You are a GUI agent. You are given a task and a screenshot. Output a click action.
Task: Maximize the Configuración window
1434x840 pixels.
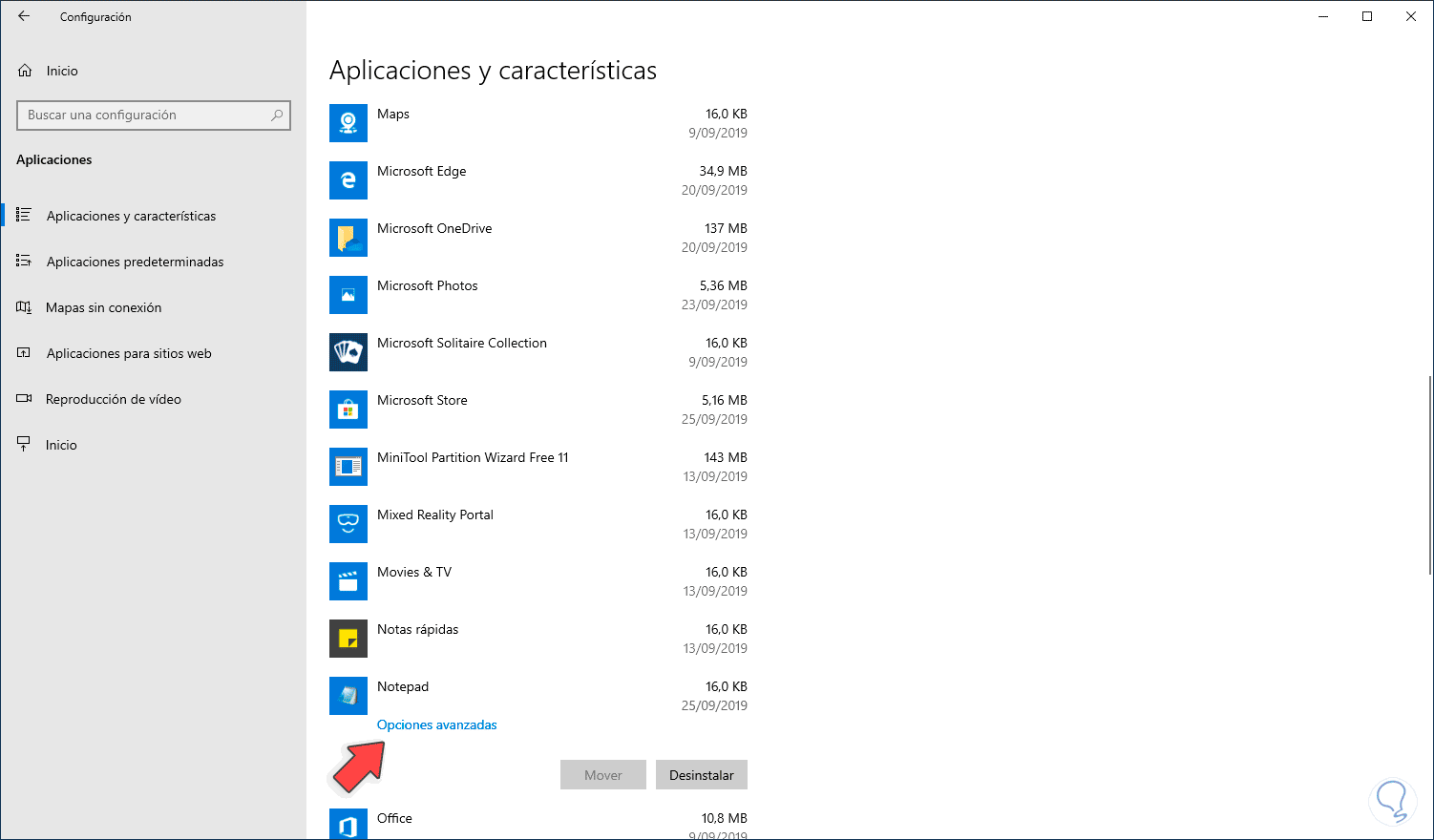tap(1367, 16)
